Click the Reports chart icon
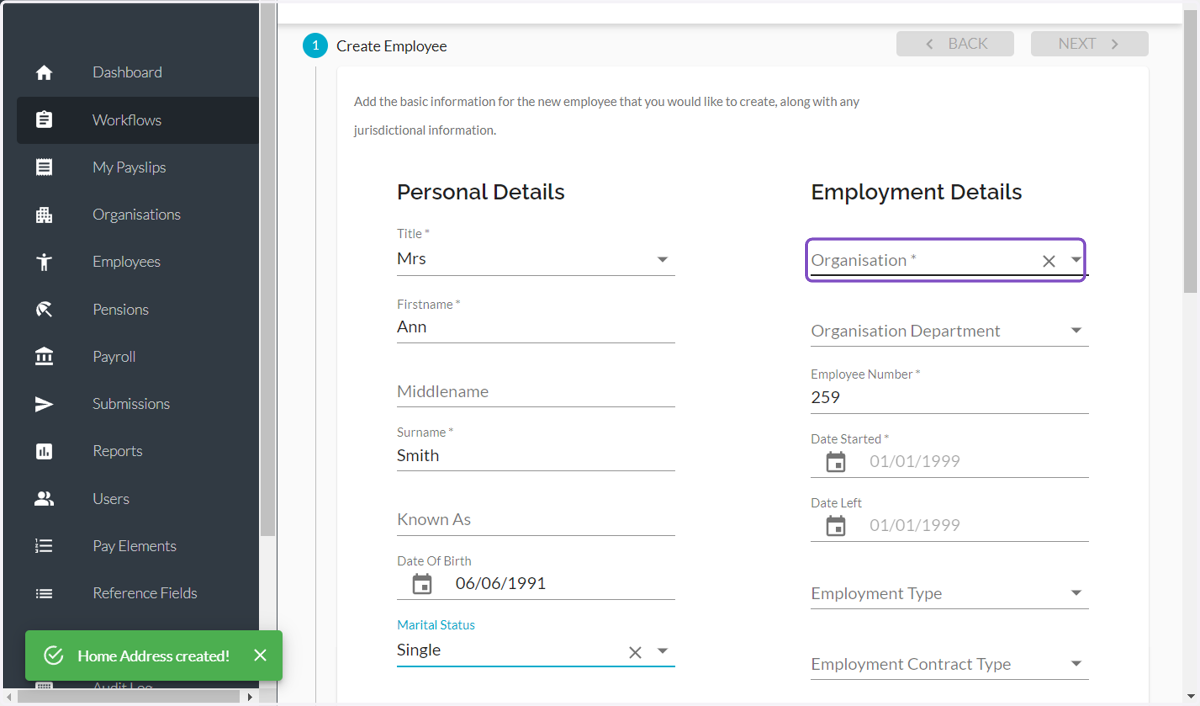This screenshot has height=706, width=1200. (x=44, y=451)
